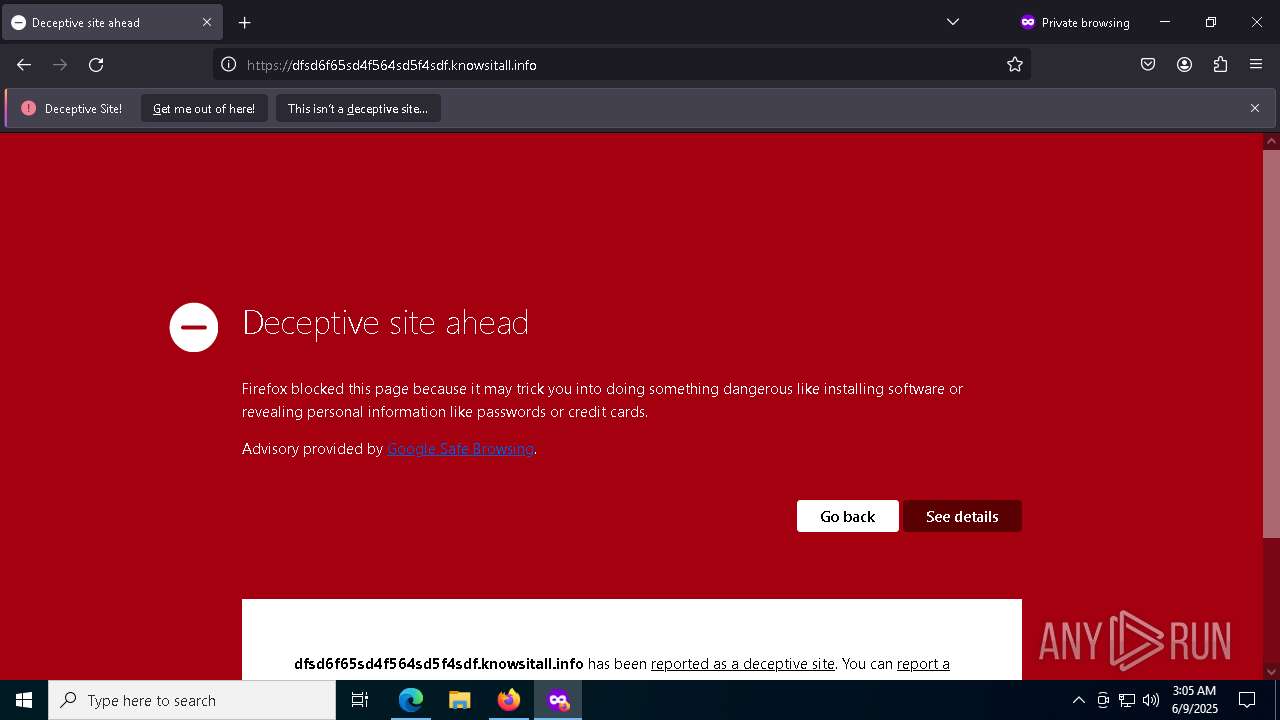Switch to Firefox private window in taskbar

click(558, 700)
